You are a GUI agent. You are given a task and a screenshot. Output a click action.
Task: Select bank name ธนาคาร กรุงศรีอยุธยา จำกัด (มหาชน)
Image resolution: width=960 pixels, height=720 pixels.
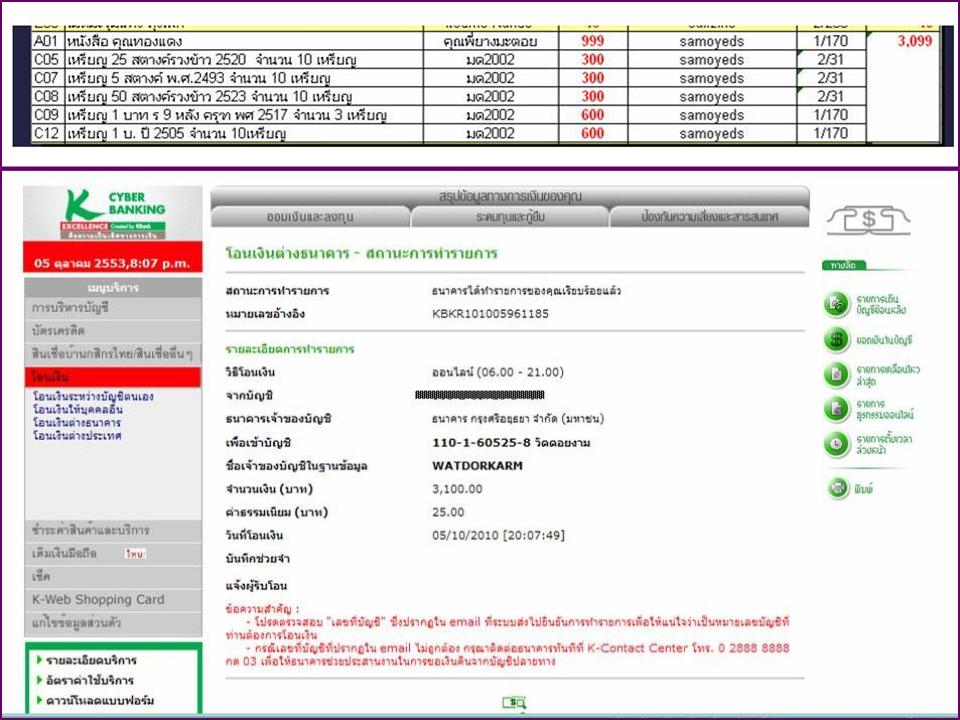coord(518,419)
